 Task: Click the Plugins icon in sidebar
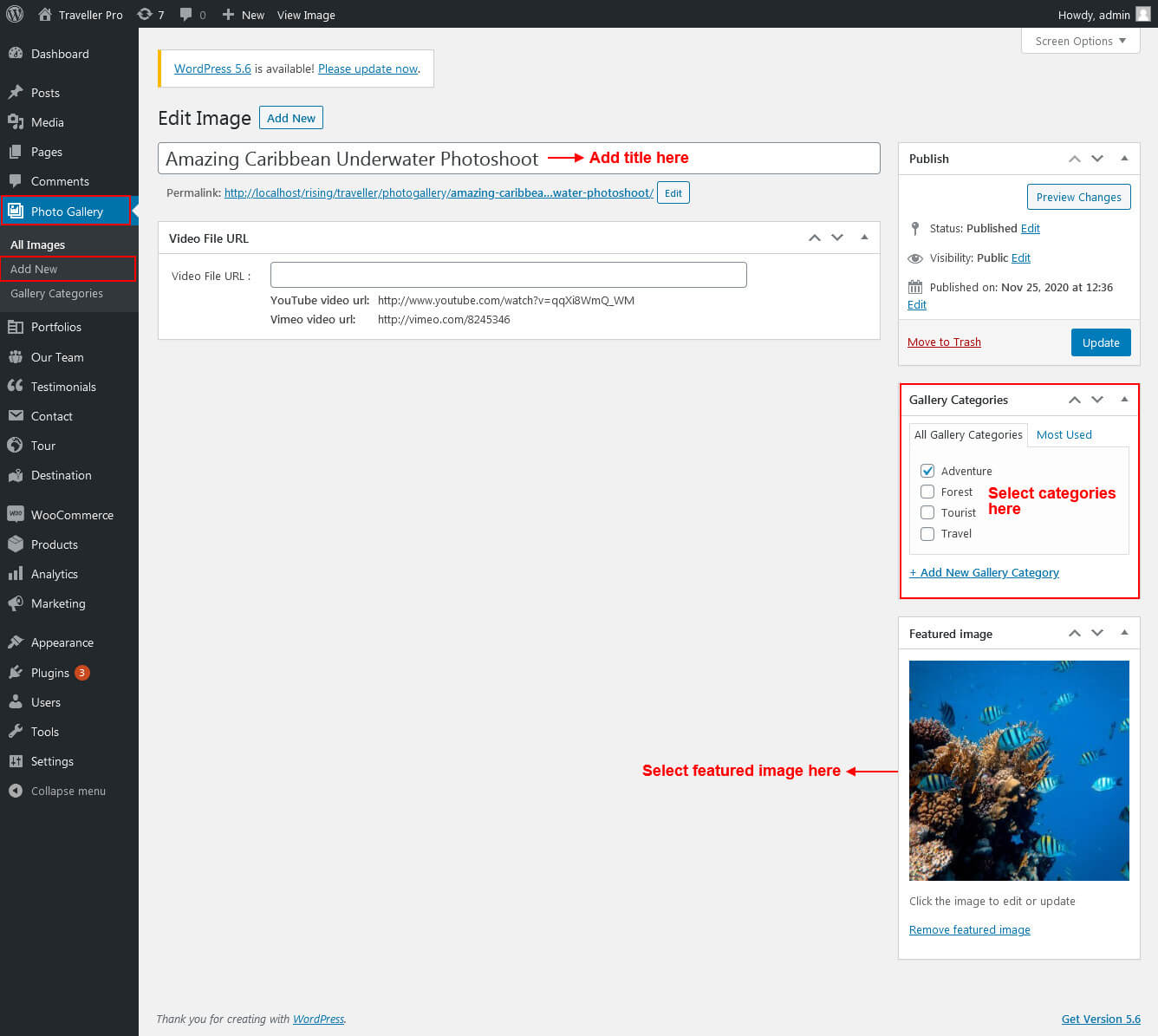click(x=16, y=673)
